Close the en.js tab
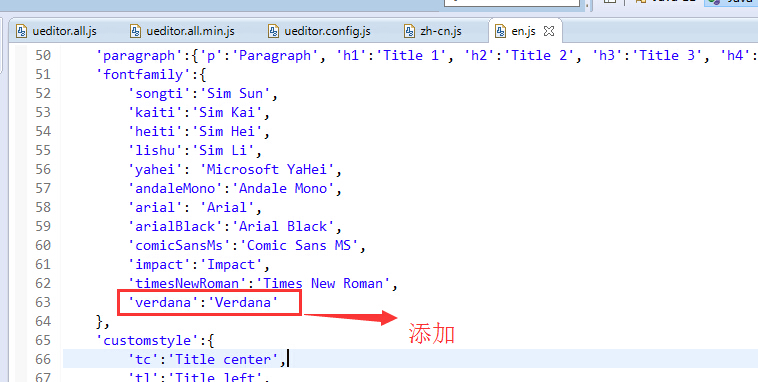 click(x=549, y=31)
